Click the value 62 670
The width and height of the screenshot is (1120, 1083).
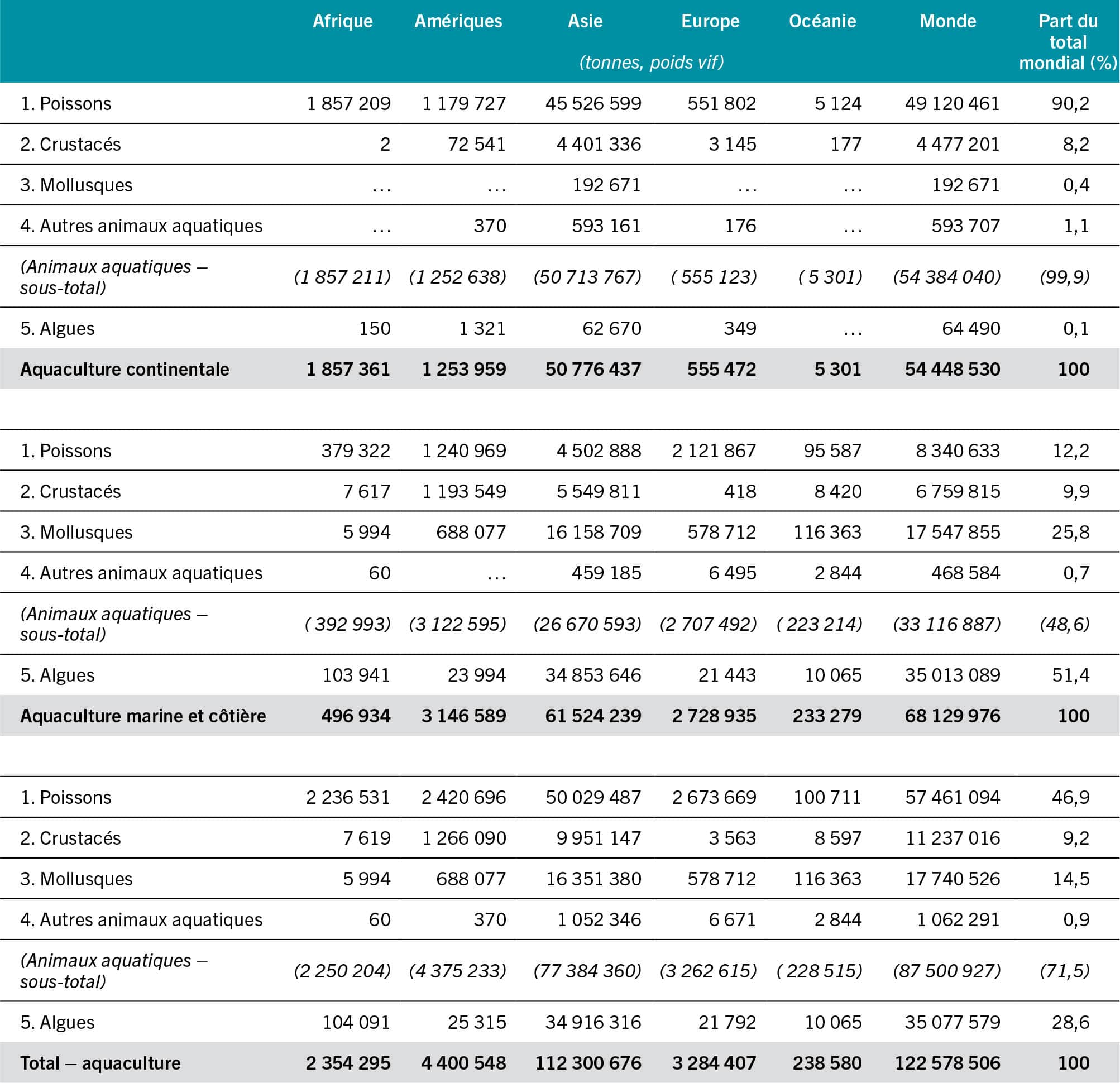(x=612, y=328)
